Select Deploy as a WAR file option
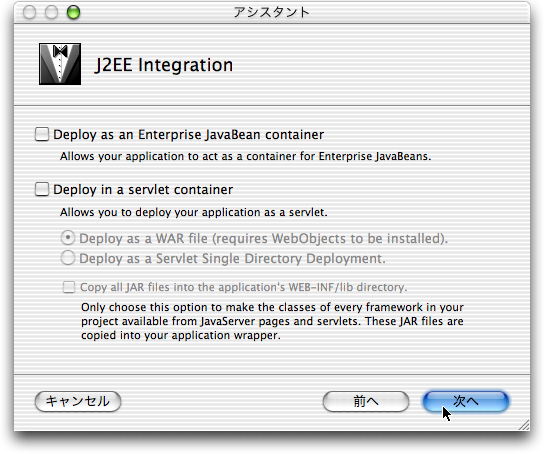544x454 pixels. pos(68,238)
